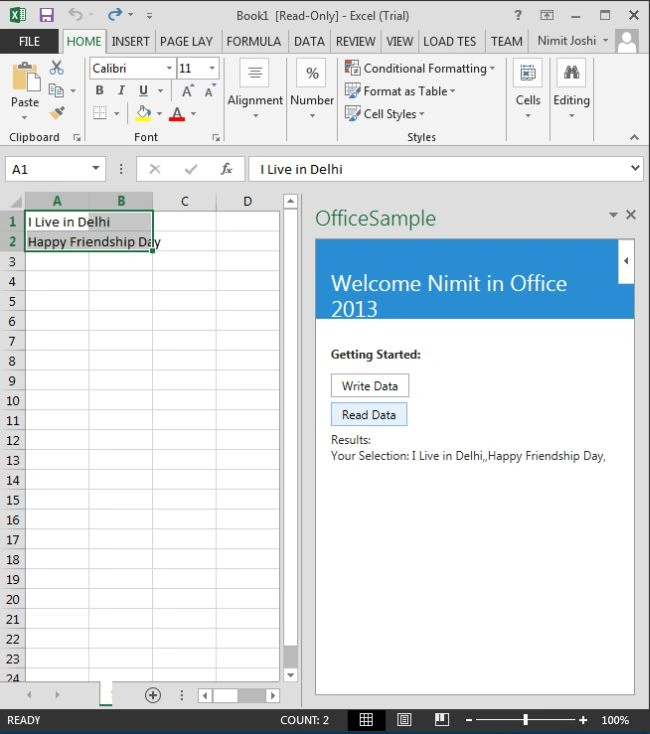This screenshot has height=734, width=650.
Task: Click the Paste clipboard icon
Action: pyautogui.click(x=25, y=77)
